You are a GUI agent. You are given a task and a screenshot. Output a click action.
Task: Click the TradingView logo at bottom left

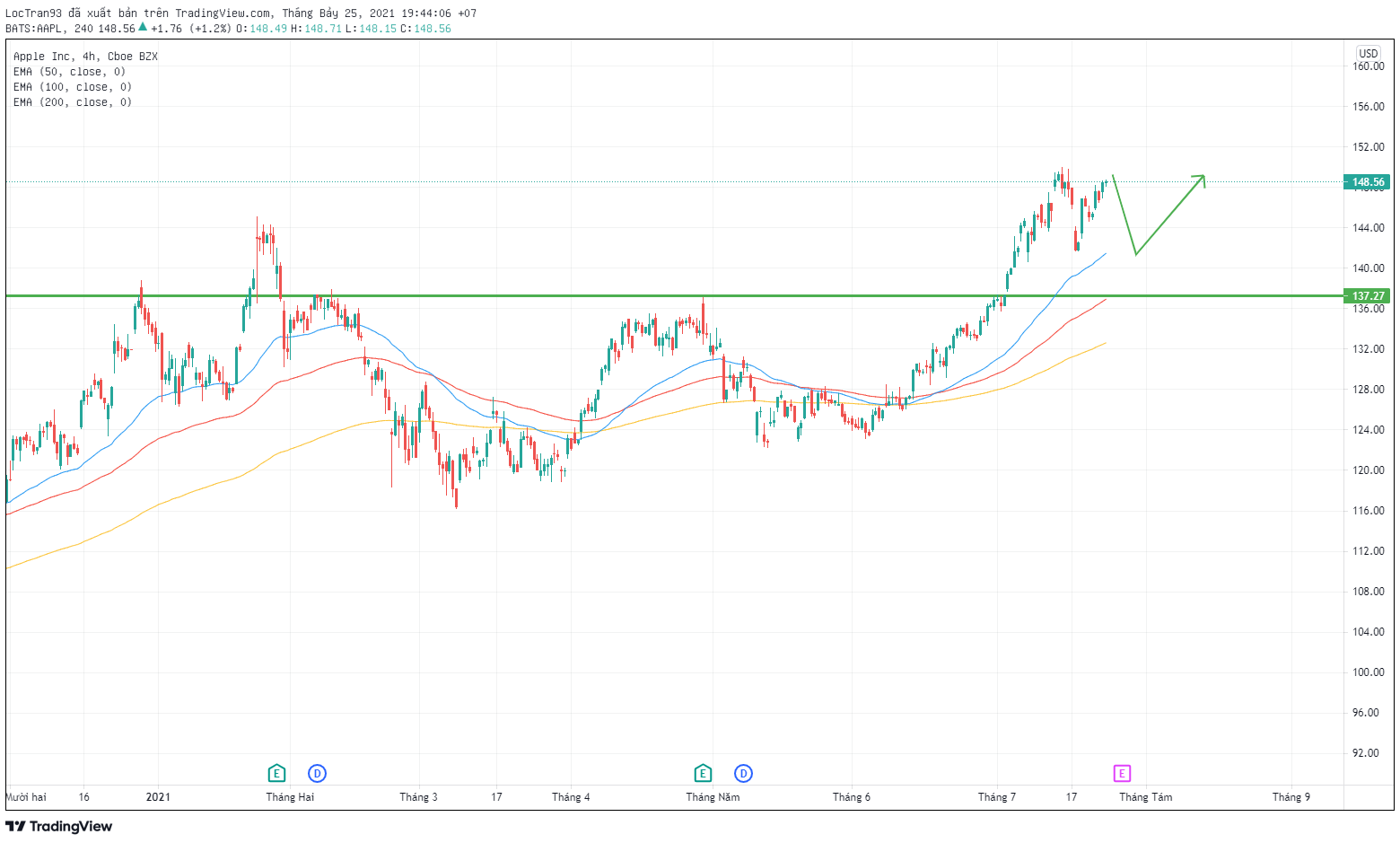[59, 826]
